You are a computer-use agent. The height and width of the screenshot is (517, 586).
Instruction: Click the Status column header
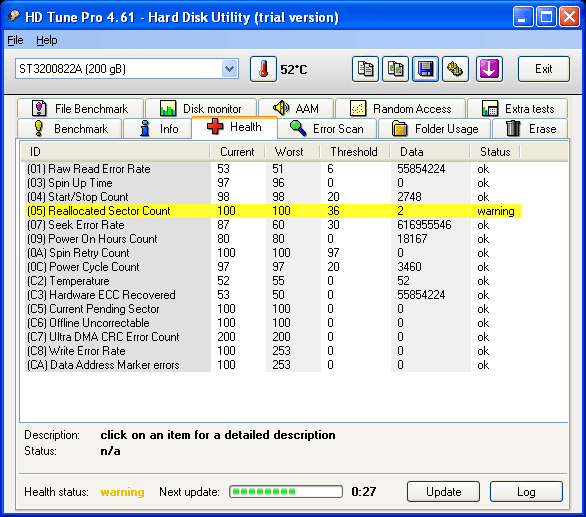pos(495,152)
